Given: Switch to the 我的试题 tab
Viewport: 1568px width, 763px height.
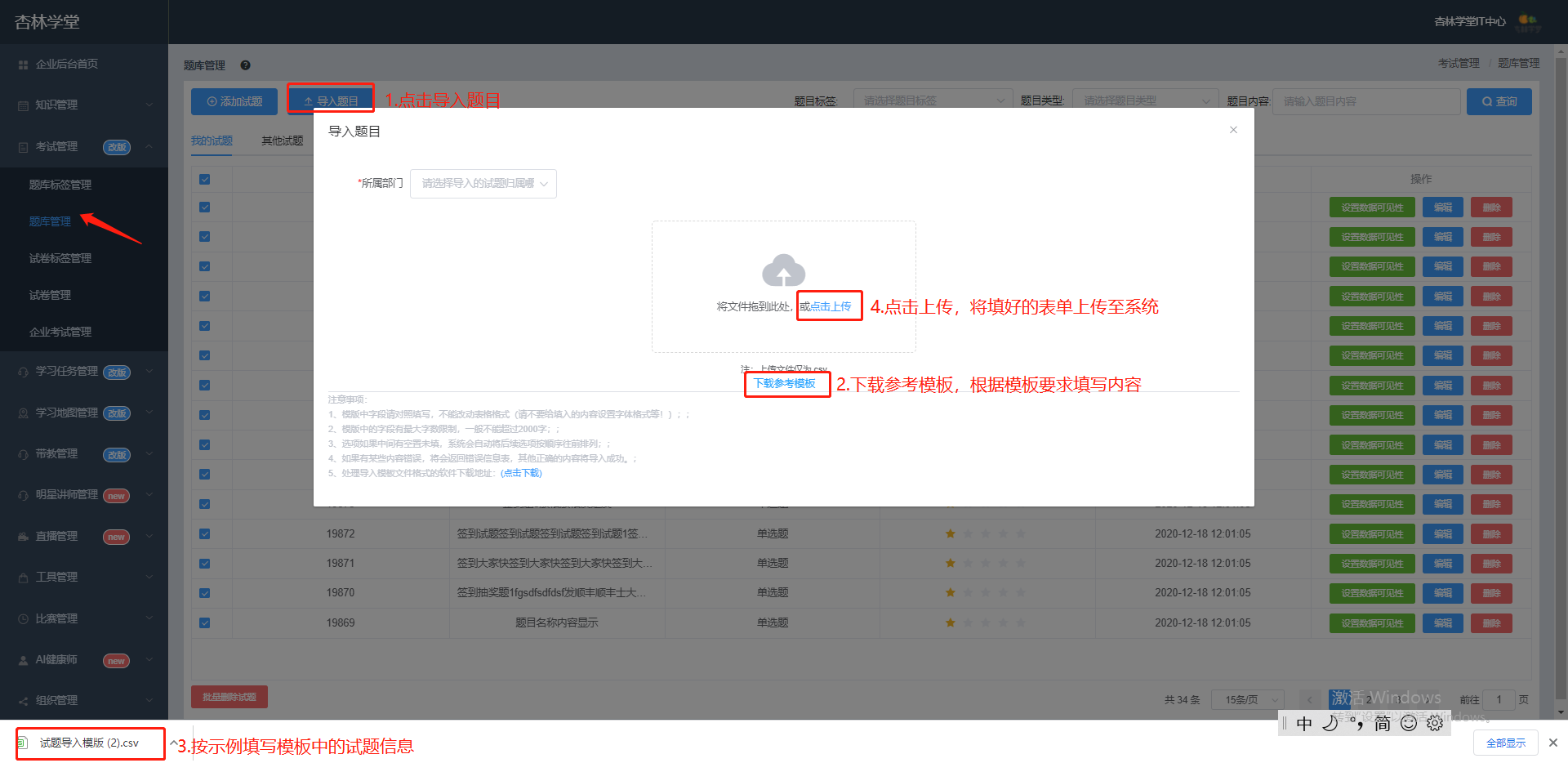Looking at the screenshot, I should [x=212, y=141].
